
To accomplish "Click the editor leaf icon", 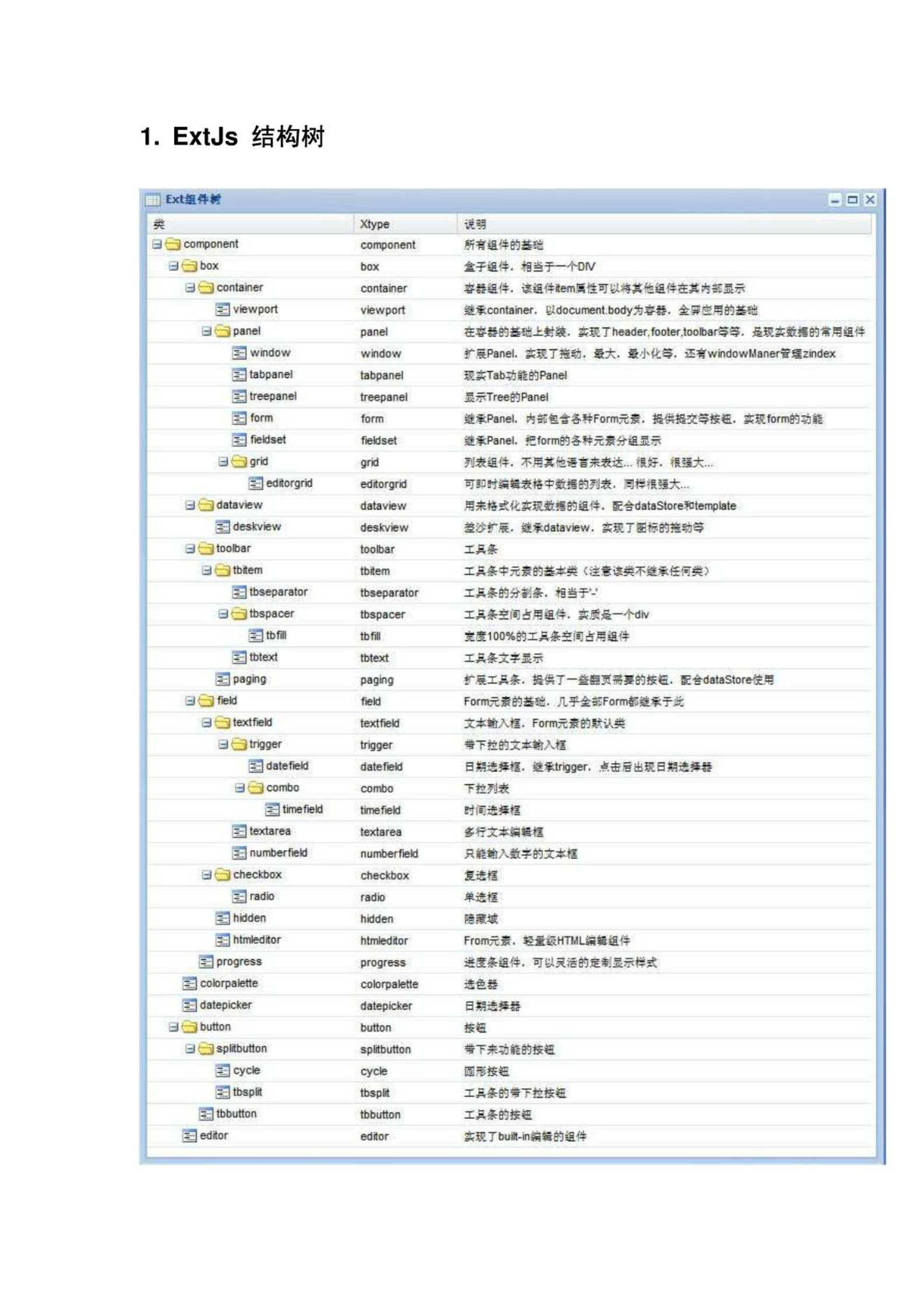I will 190,1136.
